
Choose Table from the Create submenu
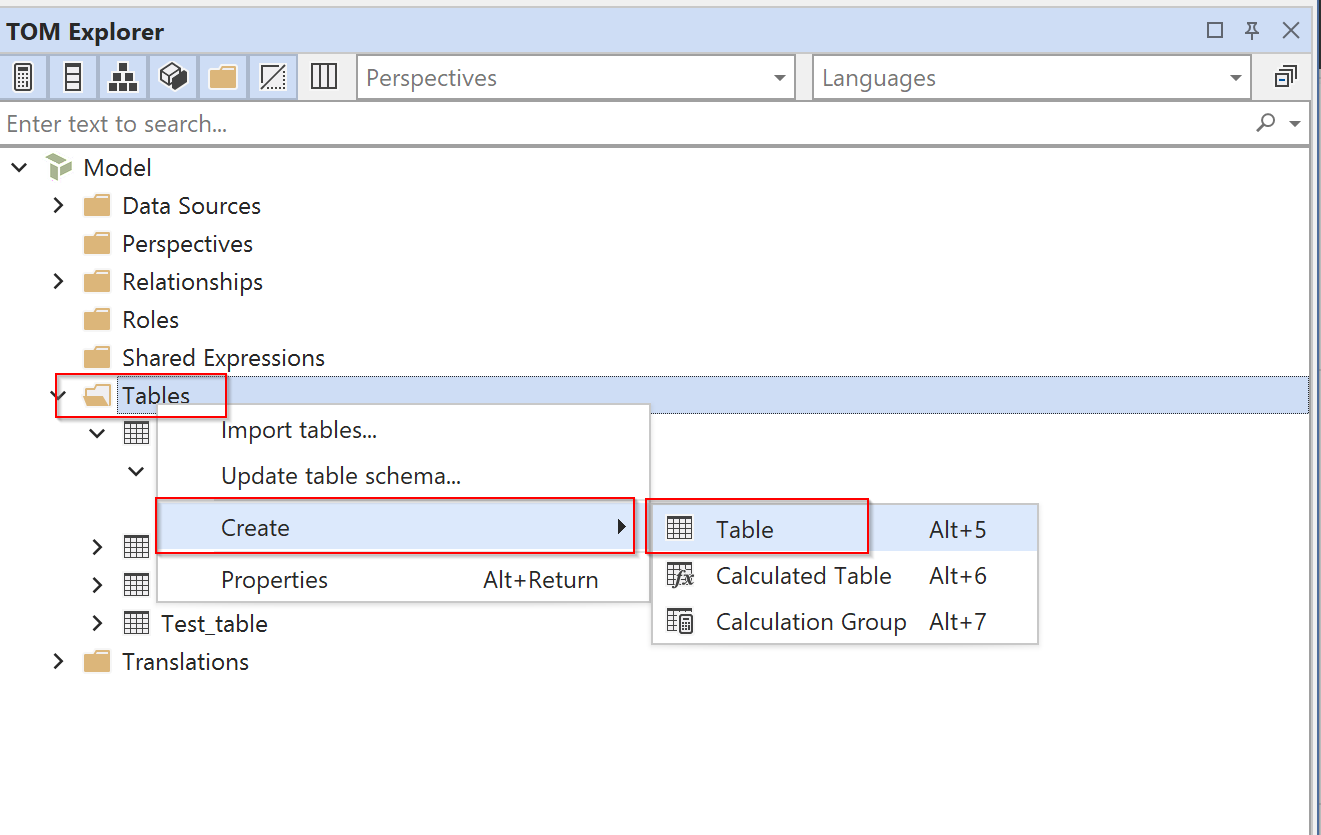[x=745, y=529]
